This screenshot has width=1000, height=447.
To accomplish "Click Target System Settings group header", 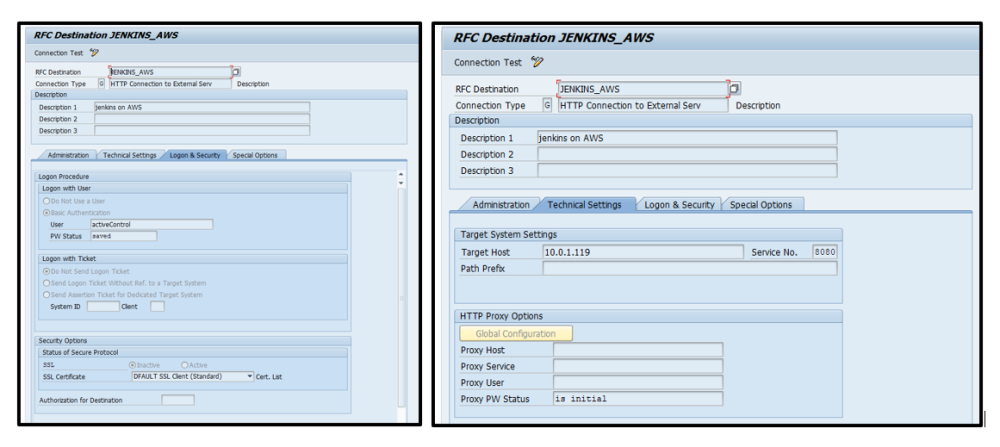I will (x=649, y=235).
